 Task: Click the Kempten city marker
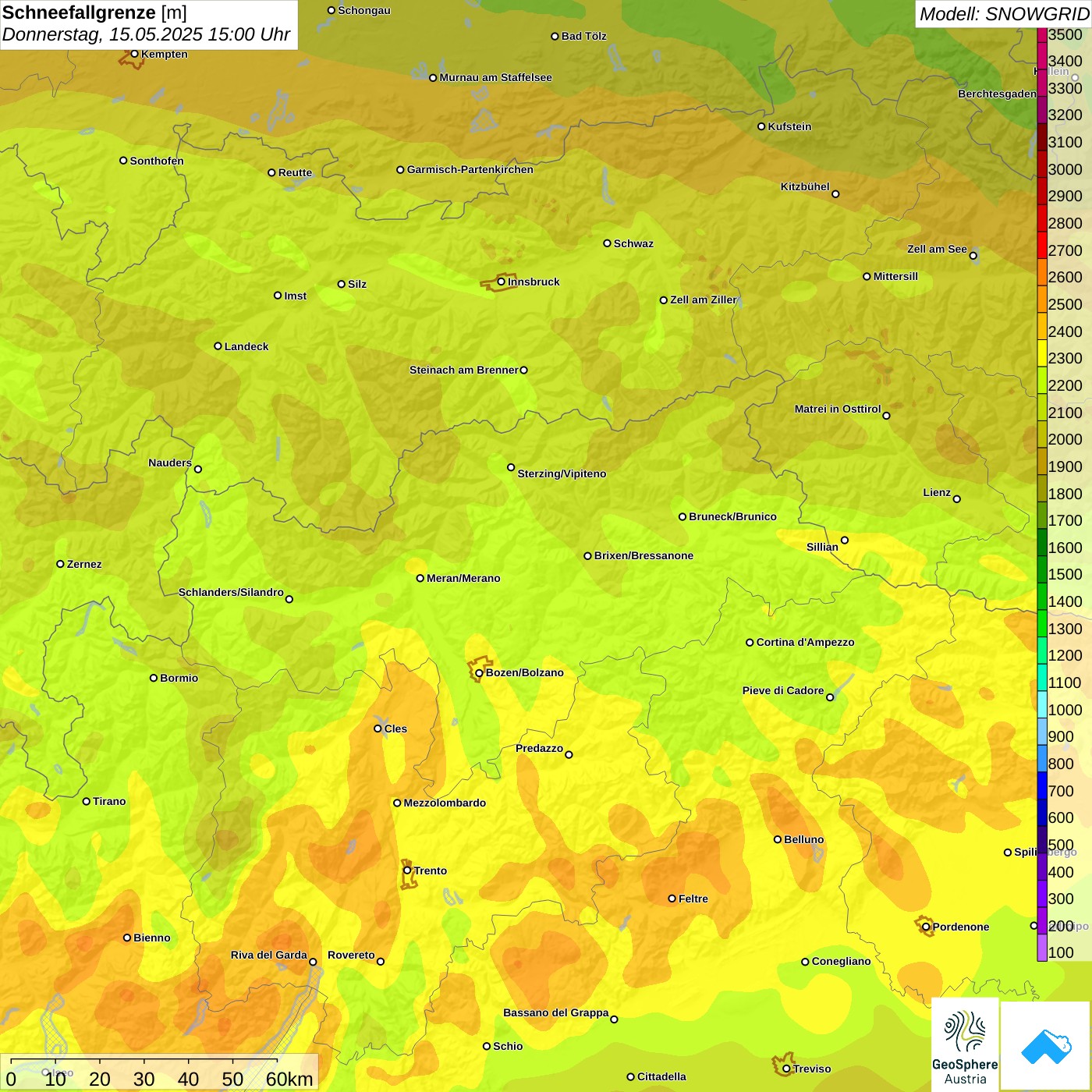[134, 54]
